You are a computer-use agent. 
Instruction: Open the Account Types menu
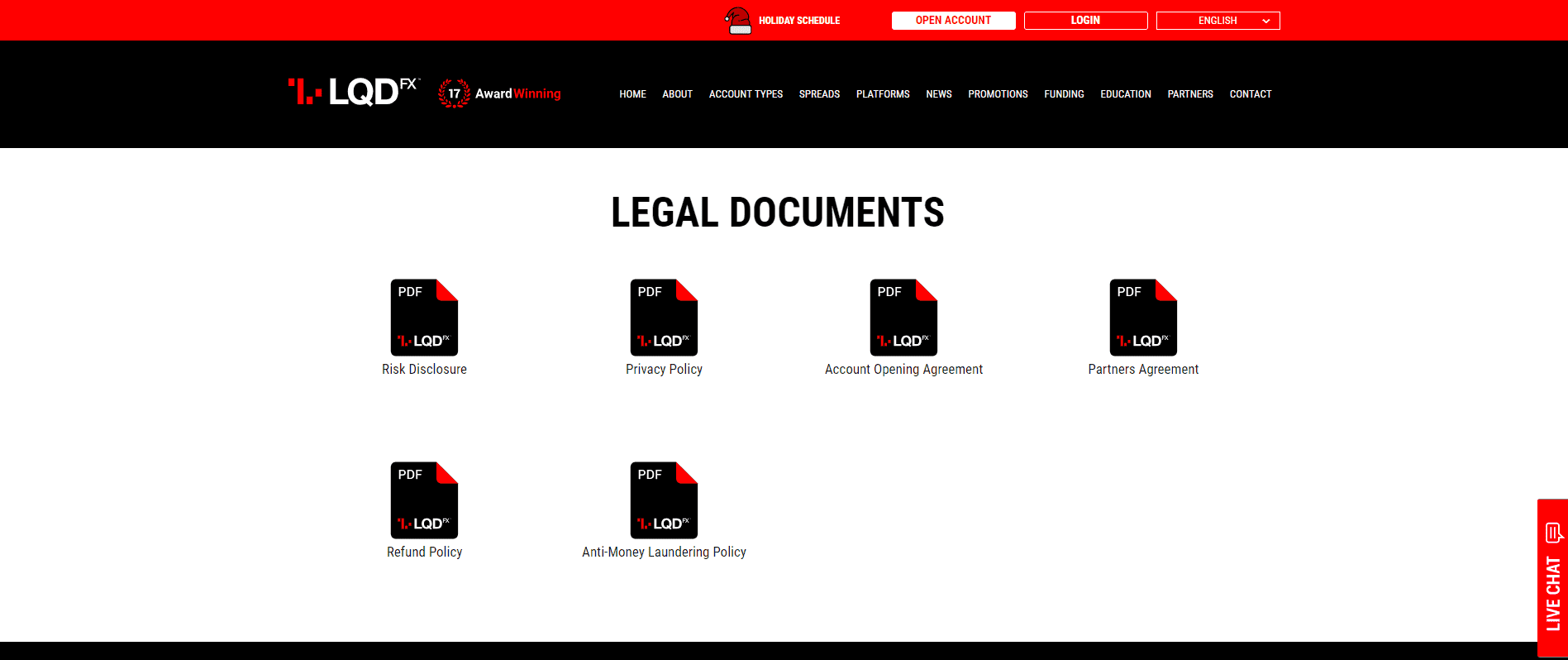tap(746, 94)
